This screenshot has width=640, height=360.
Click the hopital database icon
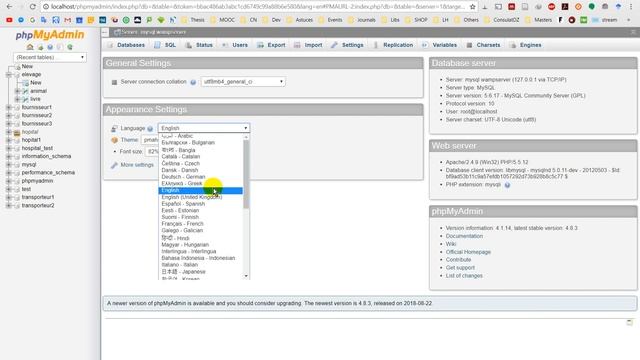coord(17,132)
